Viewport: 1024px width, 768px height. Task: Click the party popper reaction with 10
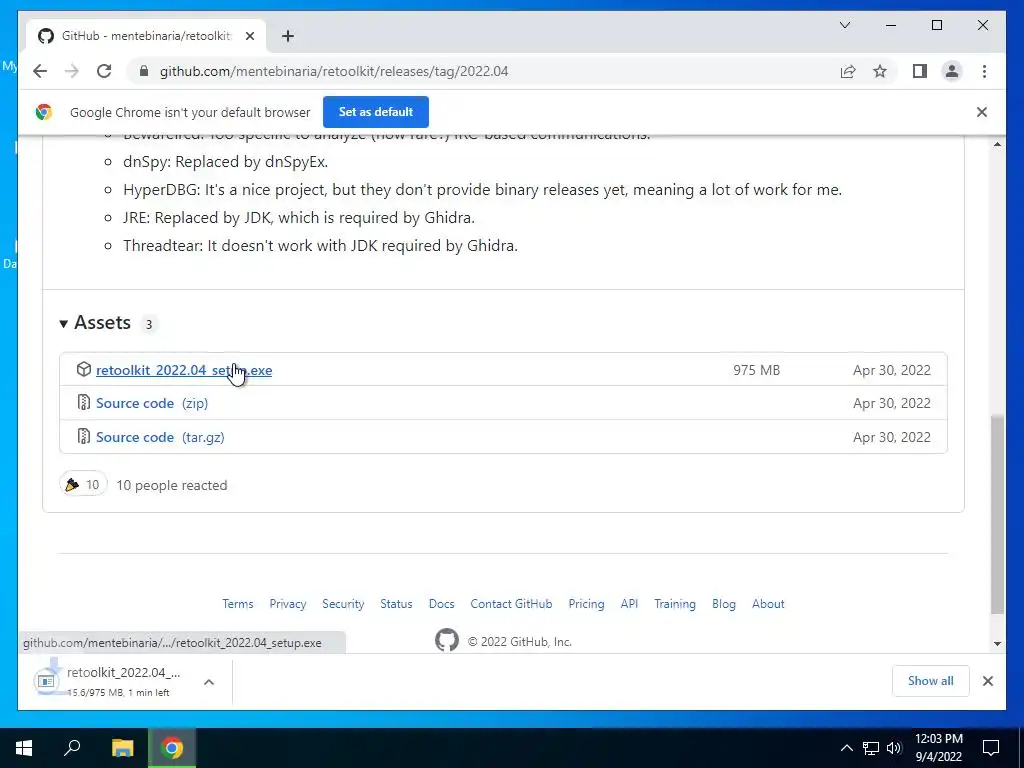[83, 484]
